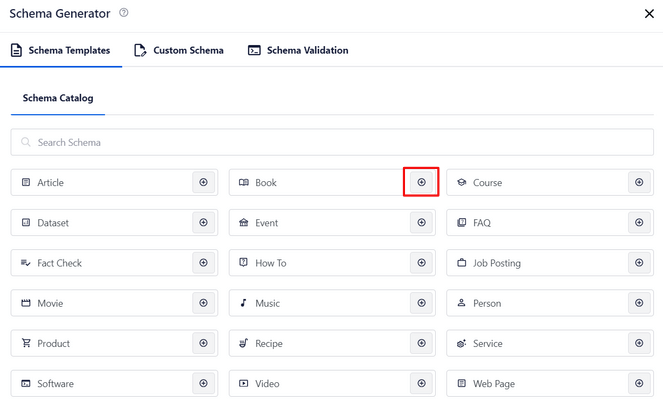Add the Event schema with plus icon
The image size is (663, 408).
coord(421,222)
